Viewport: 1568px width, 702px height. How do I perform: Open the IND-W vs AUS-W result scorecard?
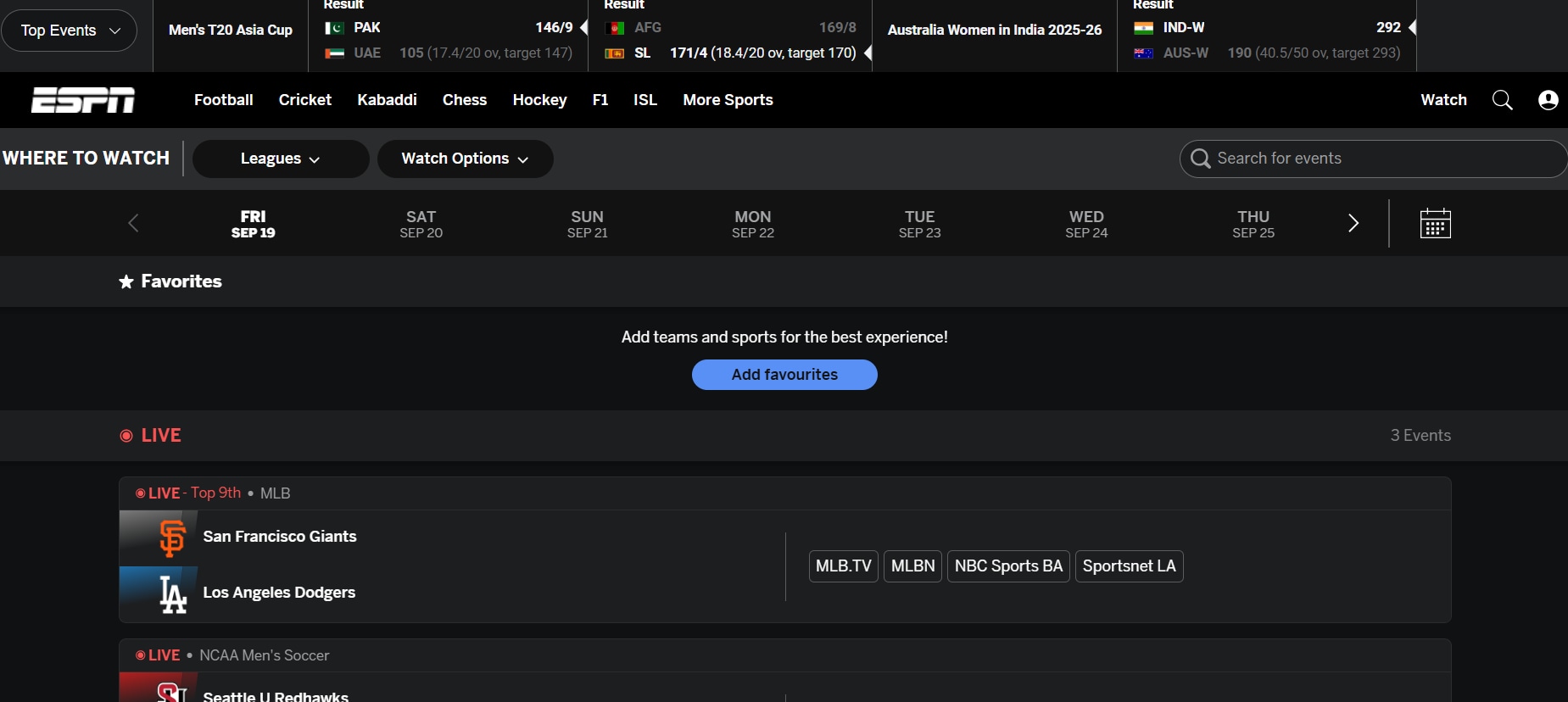1267,34
